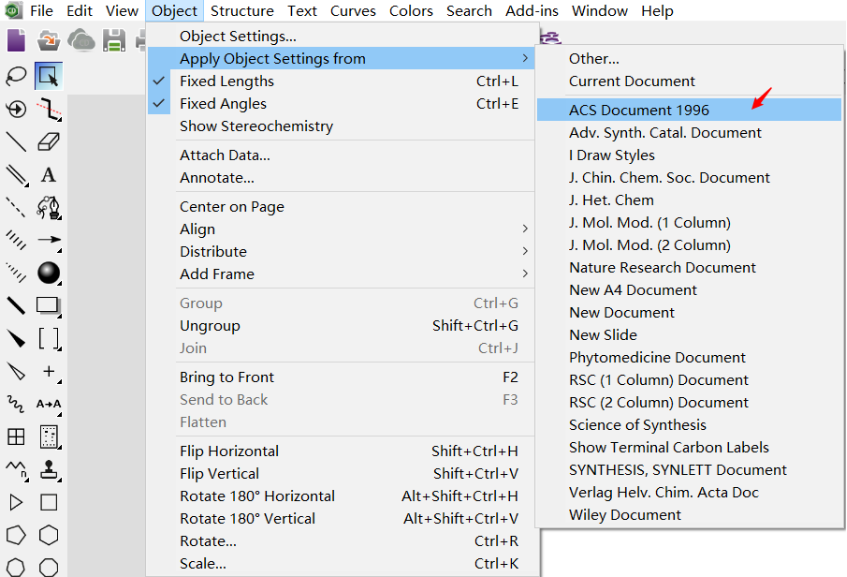847x577 pixels.
Task: Click Object Settings... entry
Action: (x=238, y=36)
